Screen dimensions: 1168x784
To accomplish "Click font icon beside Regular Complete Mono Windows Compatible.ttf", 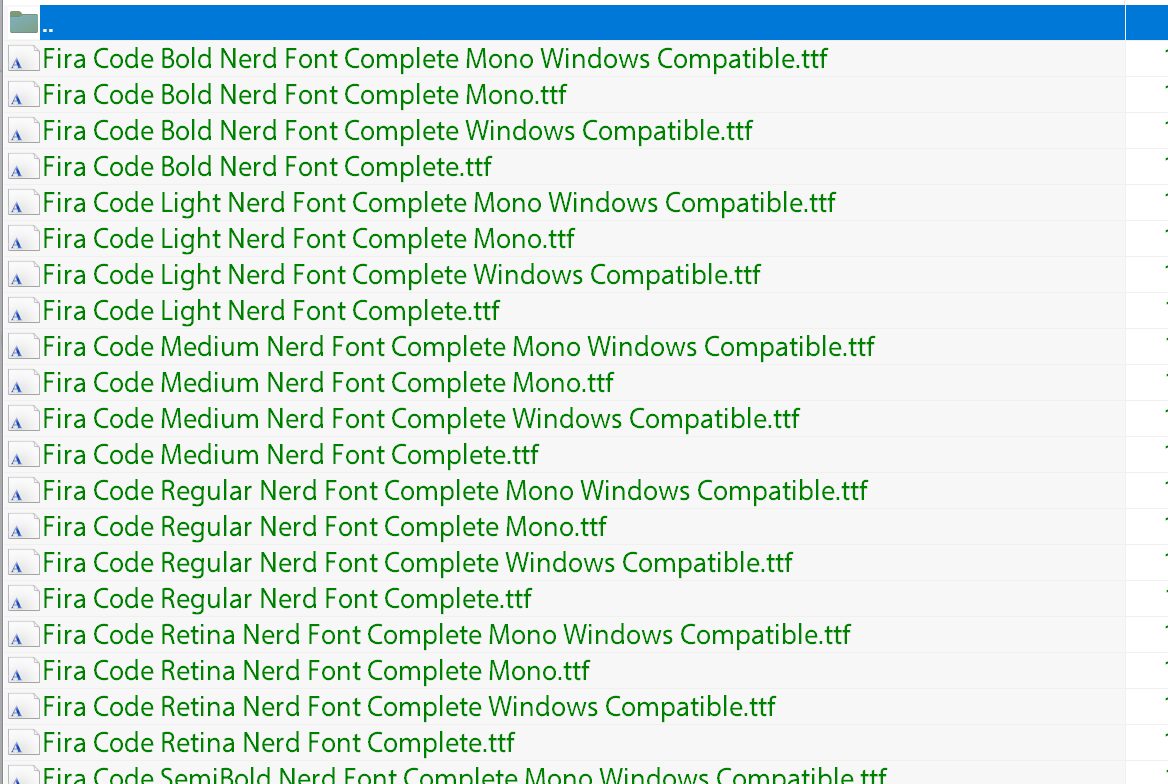I will (x=23, y=491).
